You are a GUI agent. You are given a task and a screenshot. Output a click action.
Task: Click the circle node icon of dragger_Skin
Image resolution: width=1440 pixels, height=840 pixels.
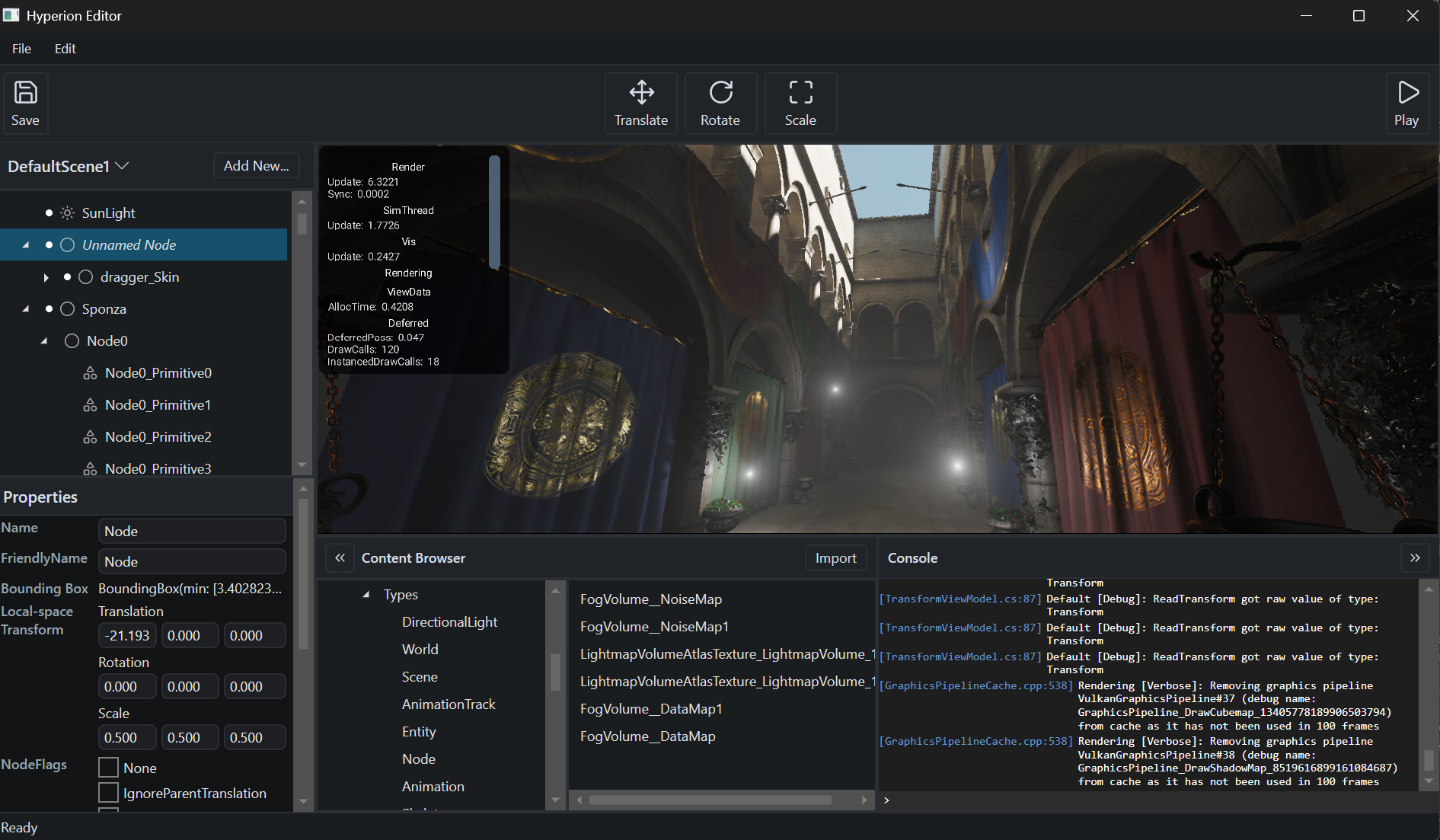(x=86, y=277)
